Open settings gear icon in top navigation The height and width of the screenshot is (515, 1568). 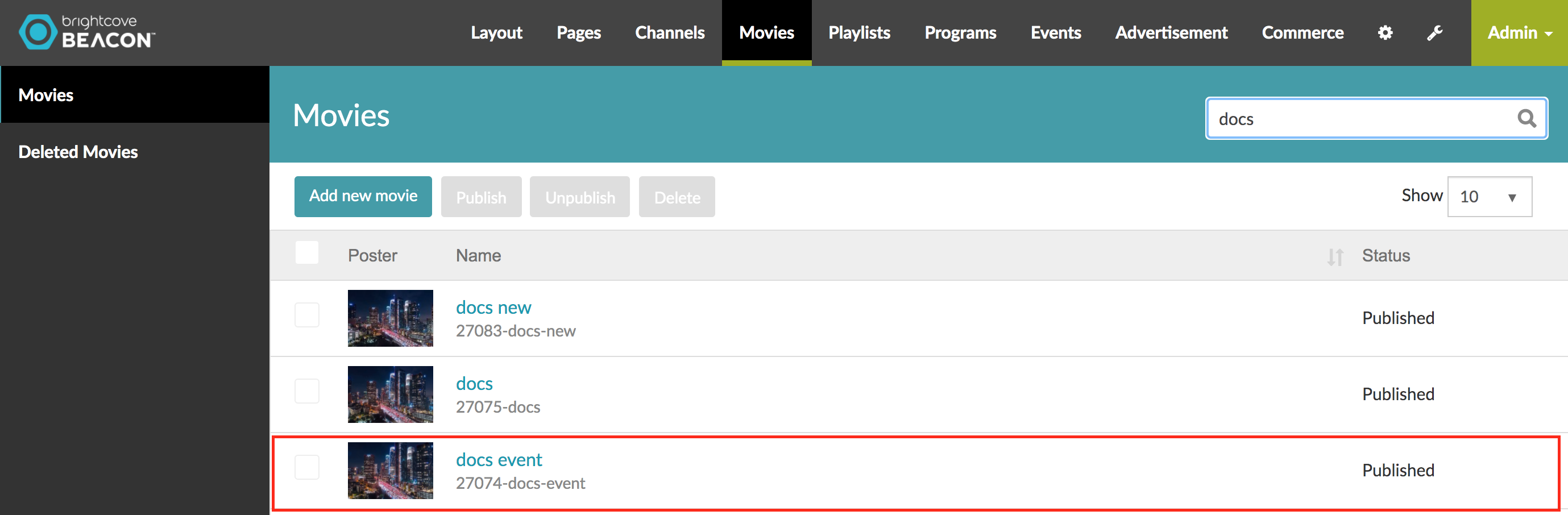click(1385, 33)
